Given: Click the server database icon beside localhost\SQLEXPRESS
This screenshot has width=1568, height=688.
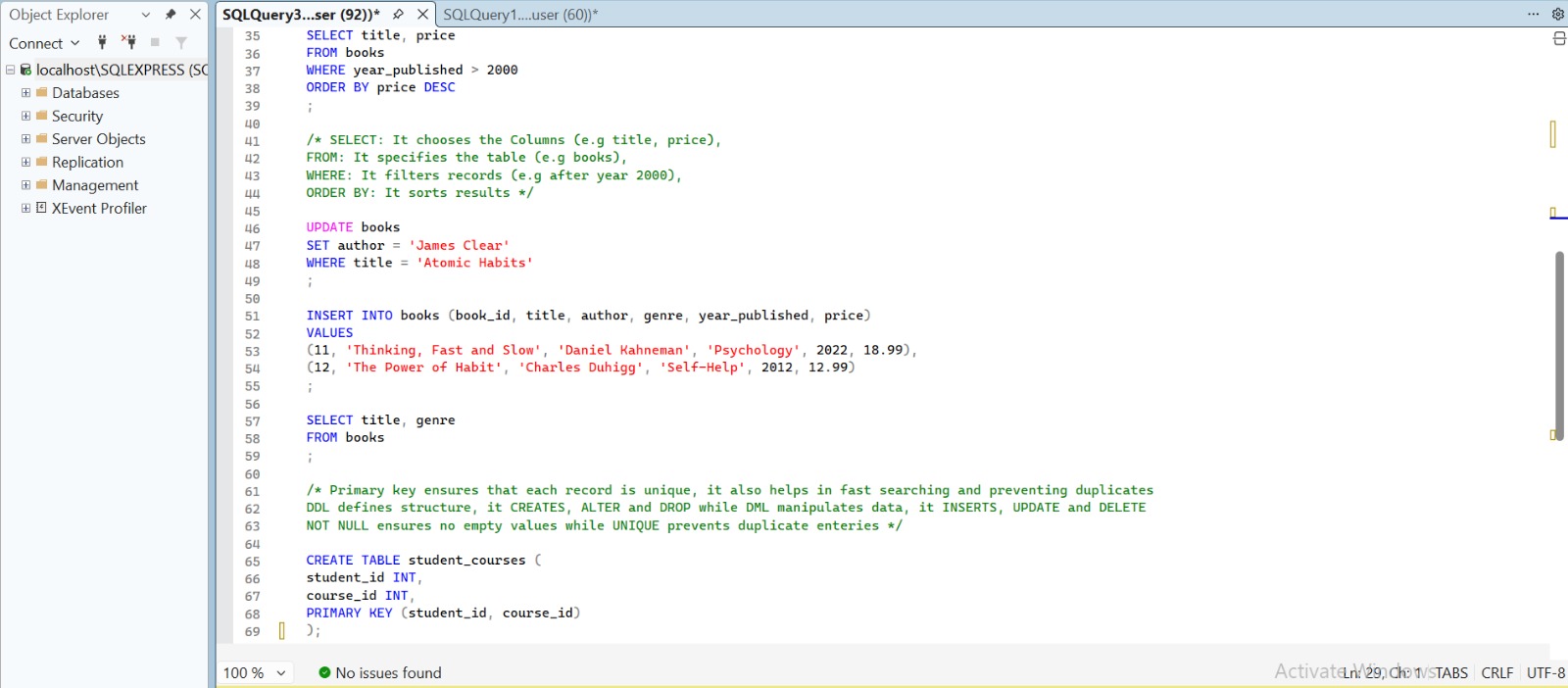Looking at the screenshot, I should pyautogui.click(x=26, y=70).
